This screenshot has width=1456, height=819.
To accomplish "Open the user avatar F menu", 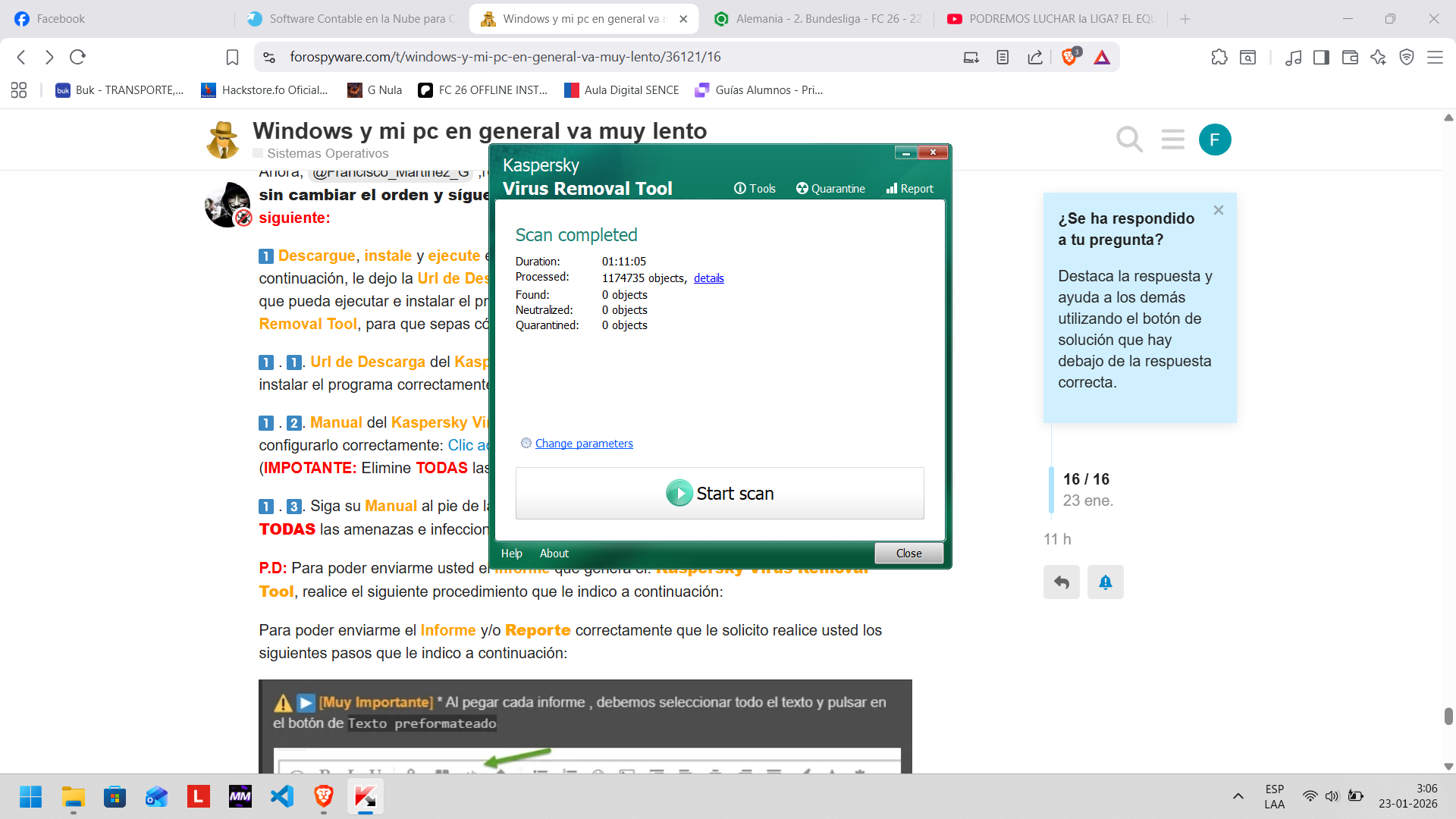I will pyautogui.click(x=1215, y=140).
